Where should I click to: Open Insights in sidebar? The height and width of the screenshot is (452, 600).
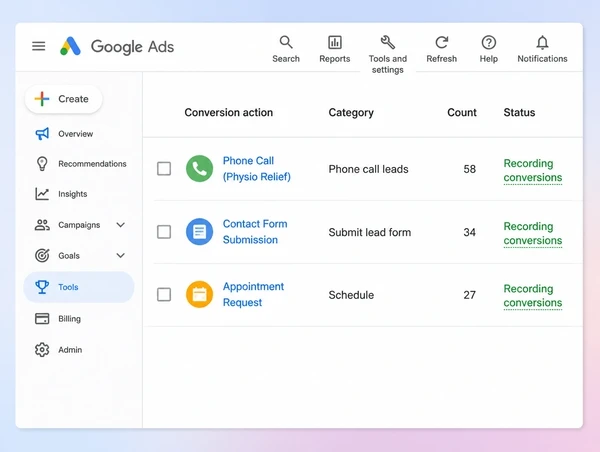73,194
